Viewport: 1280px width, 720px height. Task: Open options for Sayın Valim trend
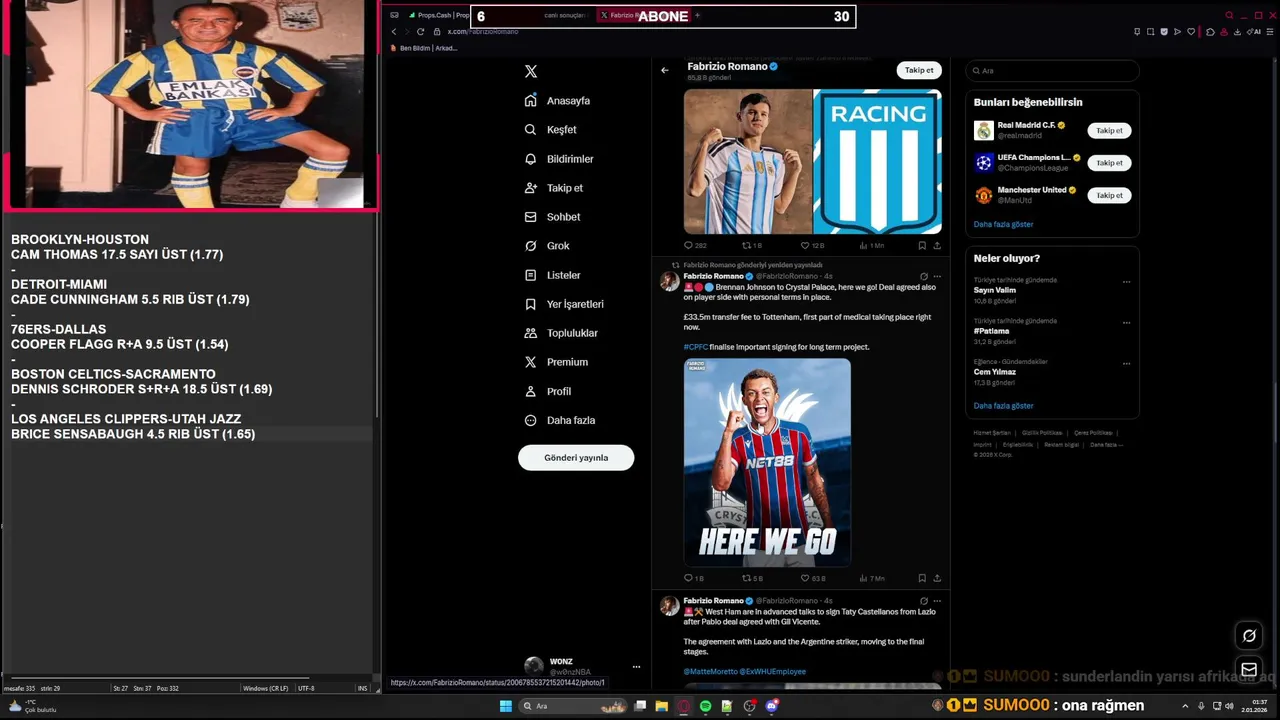1126,281
